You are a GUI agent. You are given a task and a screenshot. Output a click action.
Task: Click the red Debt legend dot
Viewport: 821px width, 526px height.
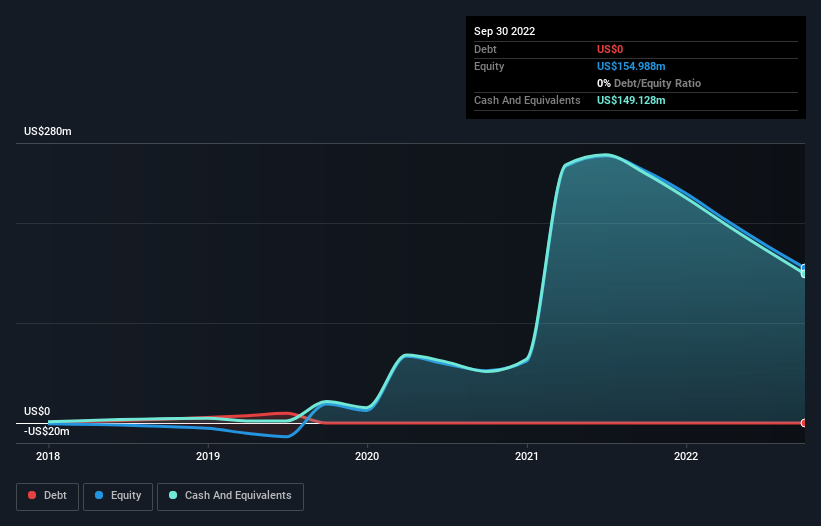(32, 495)
